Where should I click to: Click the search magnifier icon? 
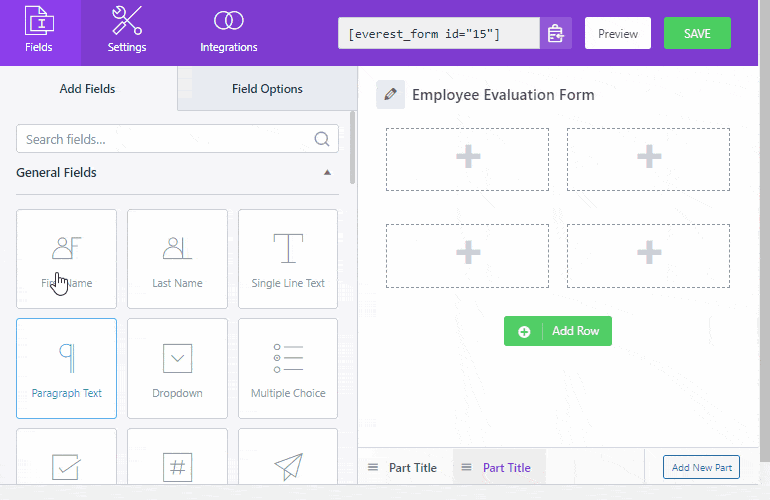pos(322,139)
